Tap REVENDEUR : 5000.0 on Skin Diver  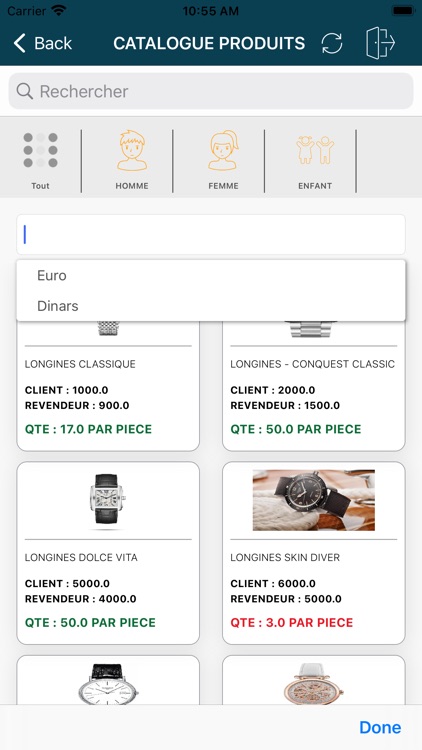tap(286, 599)
